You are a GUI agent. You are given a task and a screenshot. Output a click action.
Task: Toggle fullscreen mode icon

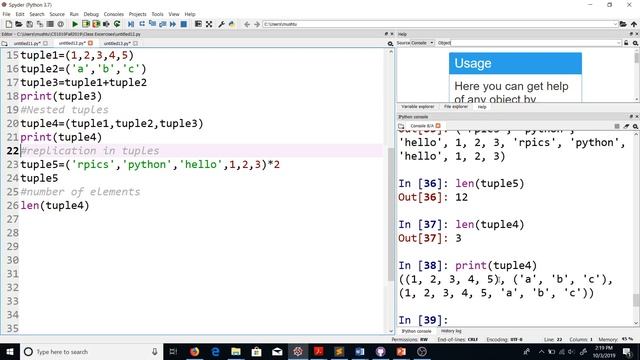click(209, 24)
